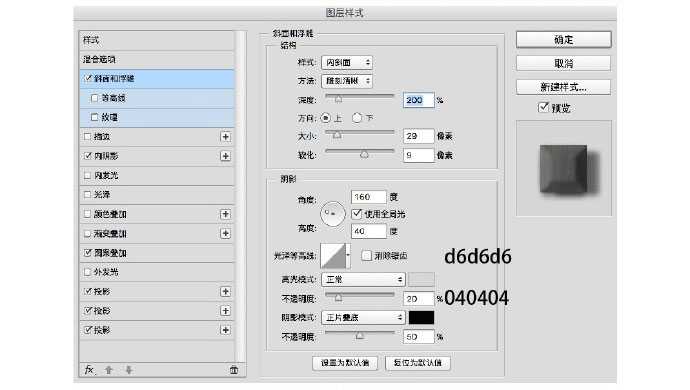The width and height of the screenshot is (690, 390).
Task: Open the highlight mode light gray swatch
Action: (422, 279)
